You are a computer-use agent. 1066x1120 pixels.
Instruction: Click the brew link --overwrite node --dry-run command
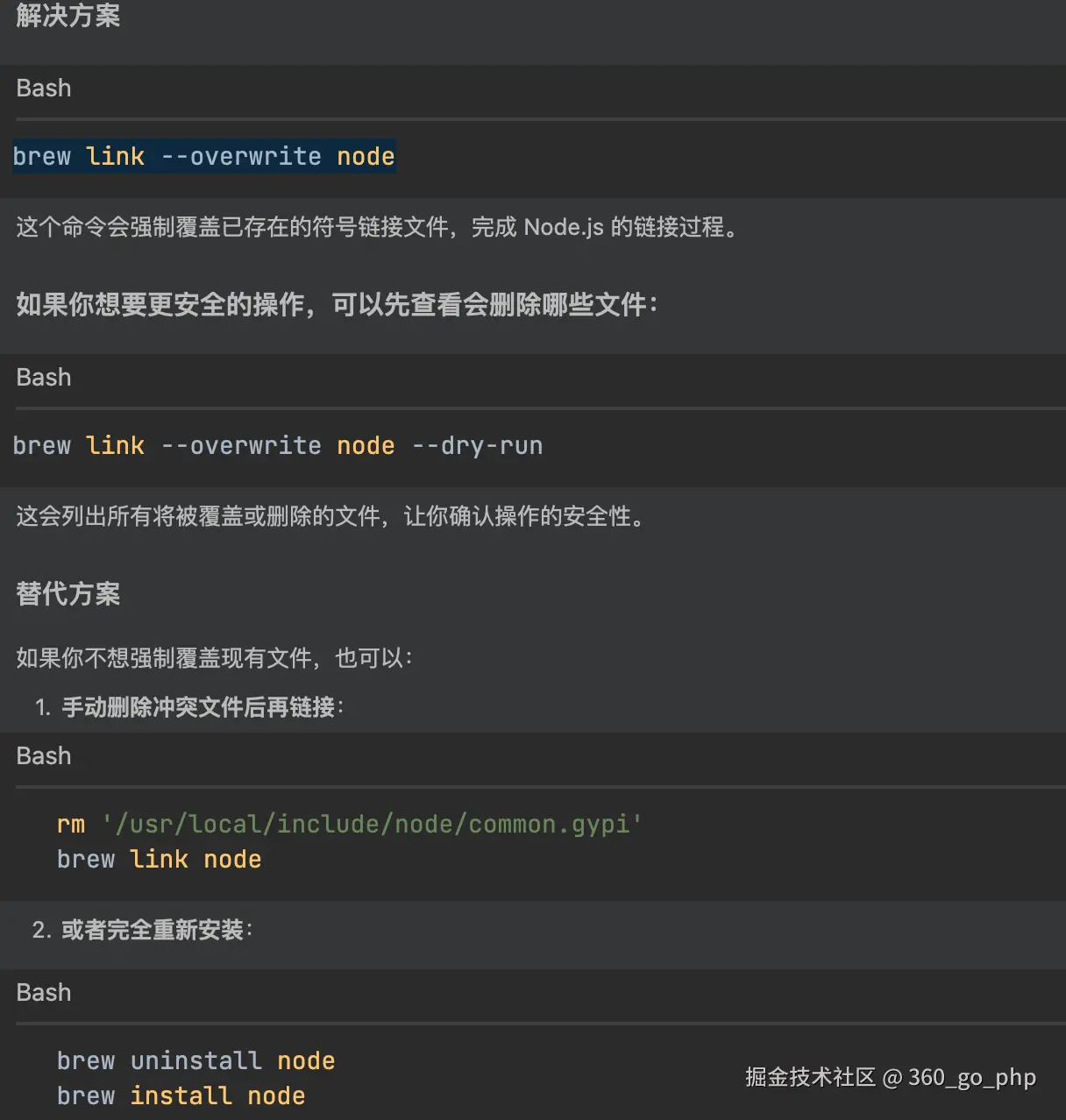click(x=278, y=445)
